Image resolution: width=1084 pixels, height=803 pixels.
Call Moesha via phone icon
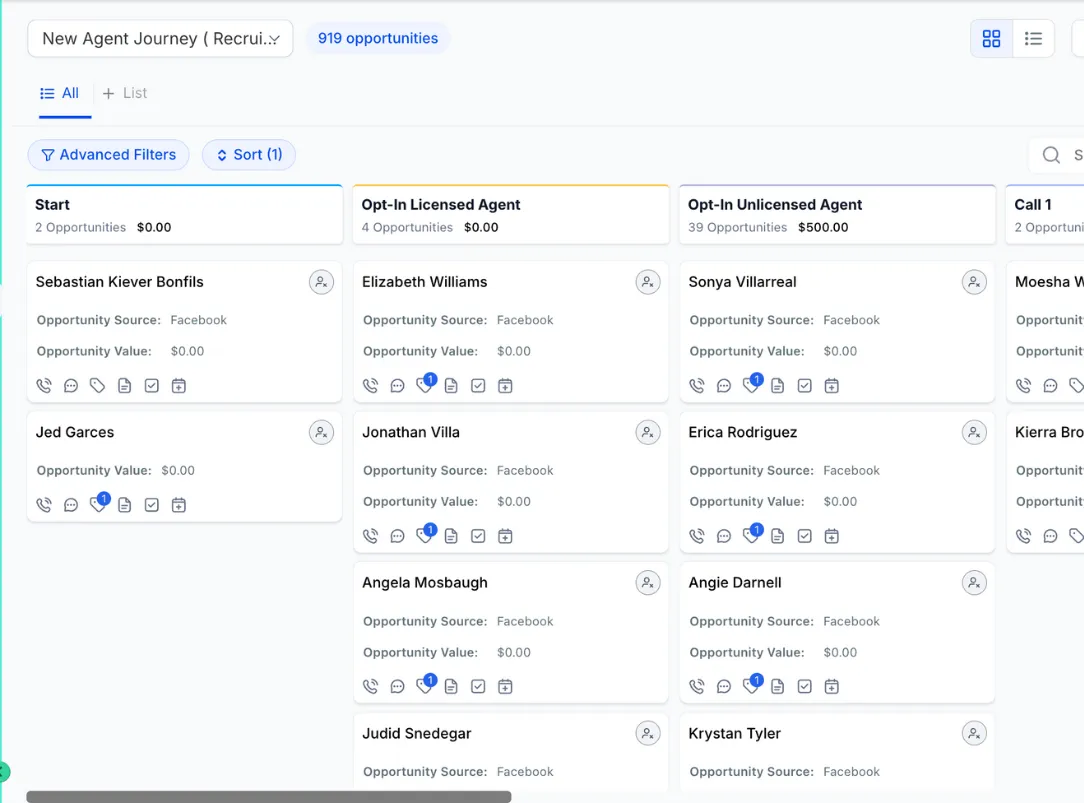(x=1024, y=386)
